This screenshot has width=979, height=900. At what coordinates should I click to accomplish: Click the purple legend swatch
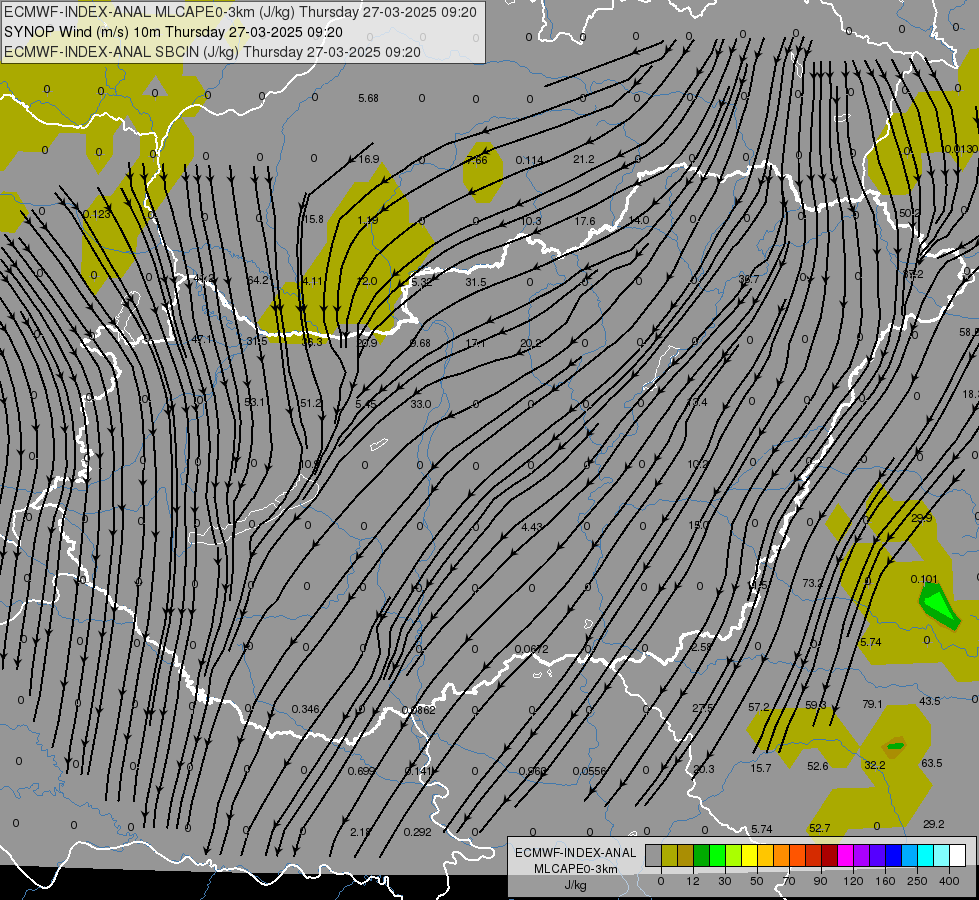coord(862,855)
